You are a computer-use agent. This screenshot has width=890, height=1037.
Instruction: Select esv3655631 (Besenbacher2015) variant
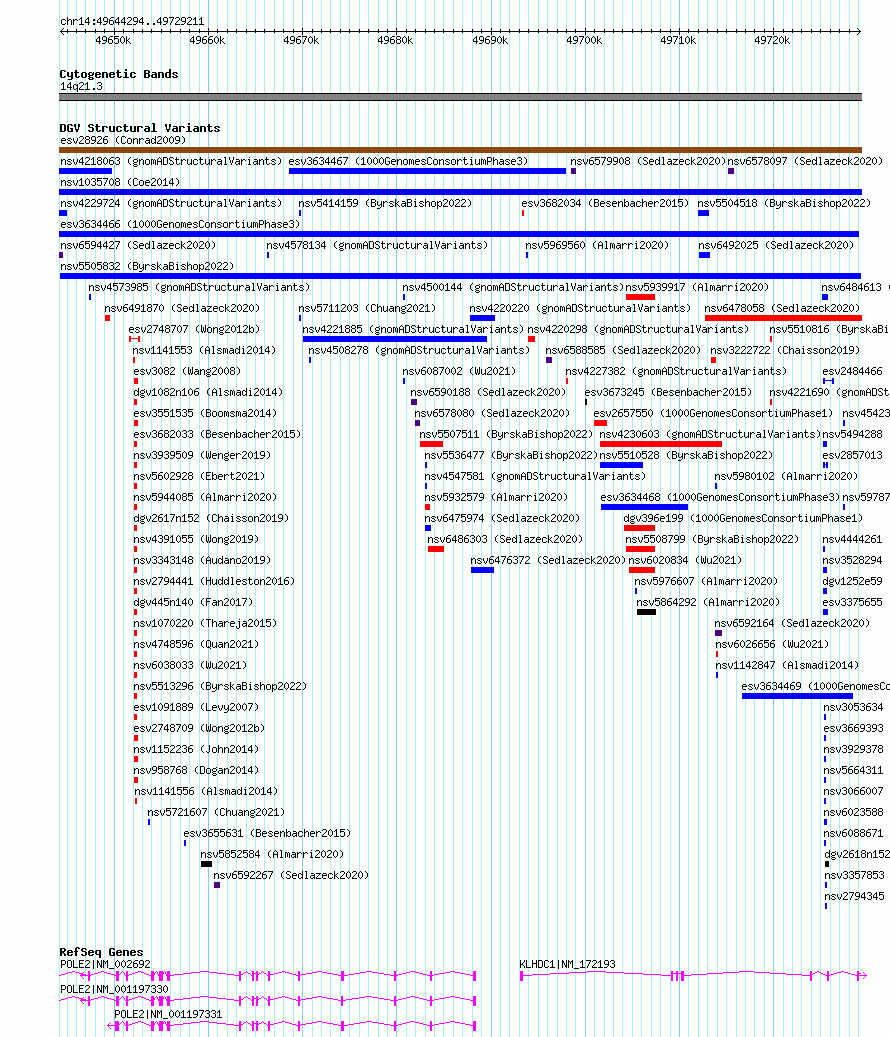[267, 834]
